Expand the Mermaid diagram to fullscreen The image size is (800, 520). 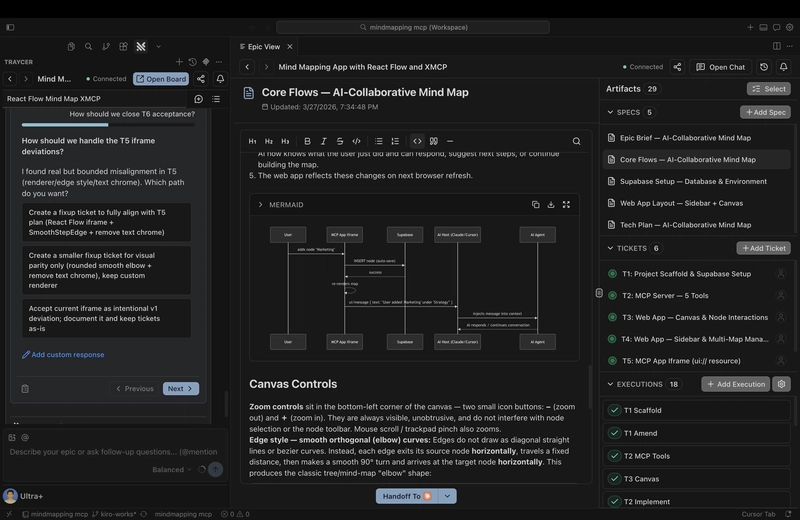click(566, 205)
